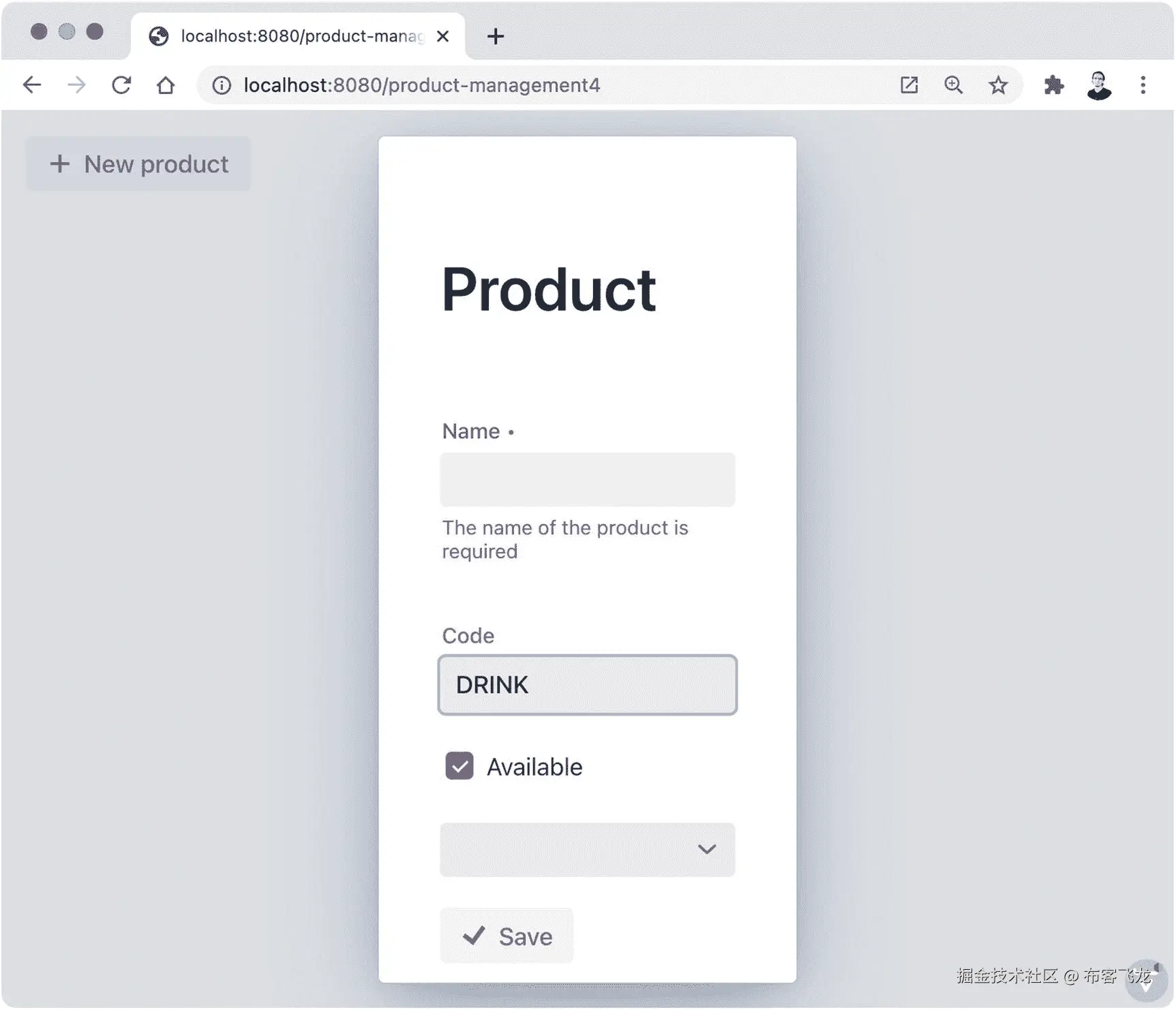This screenshot has height=1010, width=1176.
Task: Expand the empty dropdown below Available
Action: pyautogui.click(x=588, y=849)
